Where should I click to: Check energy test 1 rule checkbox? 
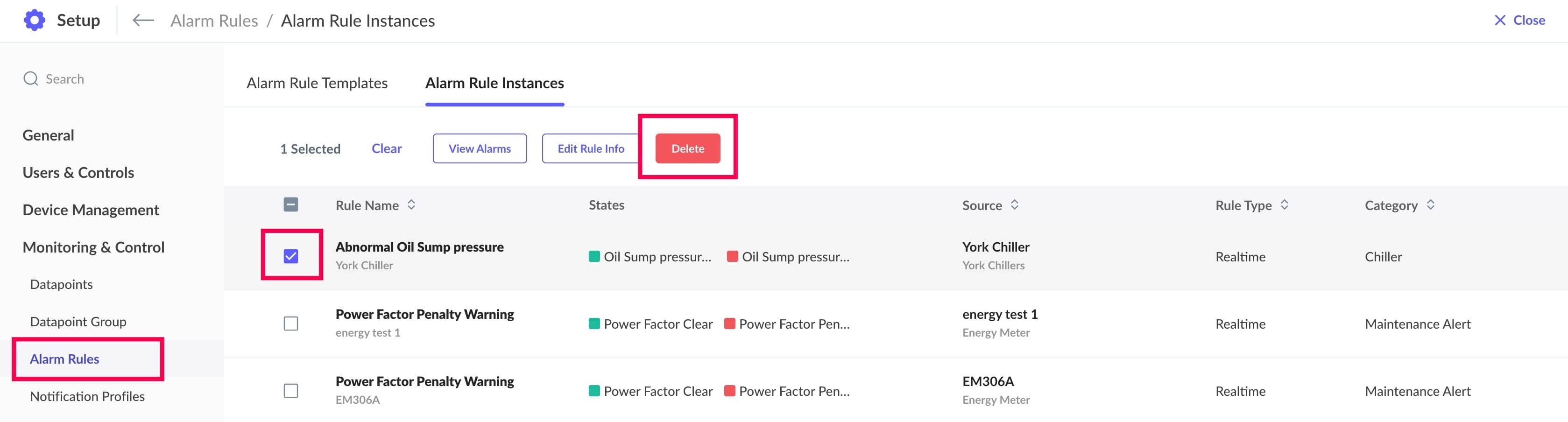coord(291,324)
